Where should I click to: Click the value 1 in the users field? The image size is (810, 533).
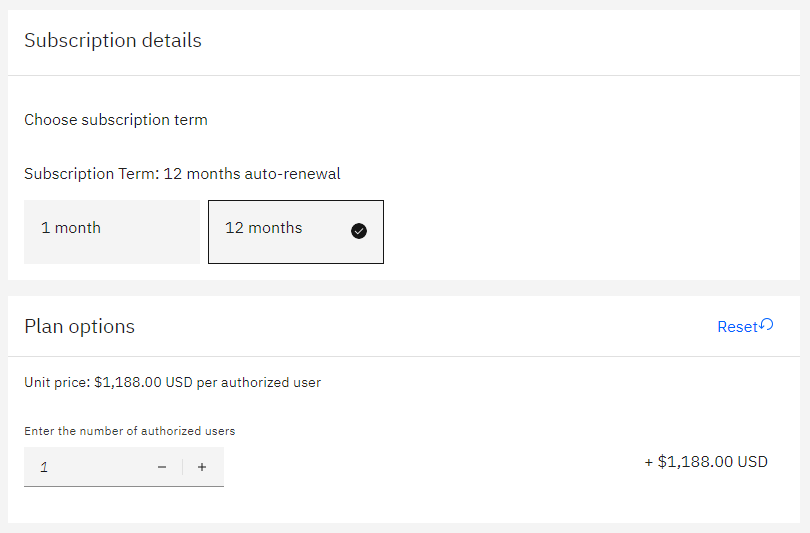click(x=44, y=467)
